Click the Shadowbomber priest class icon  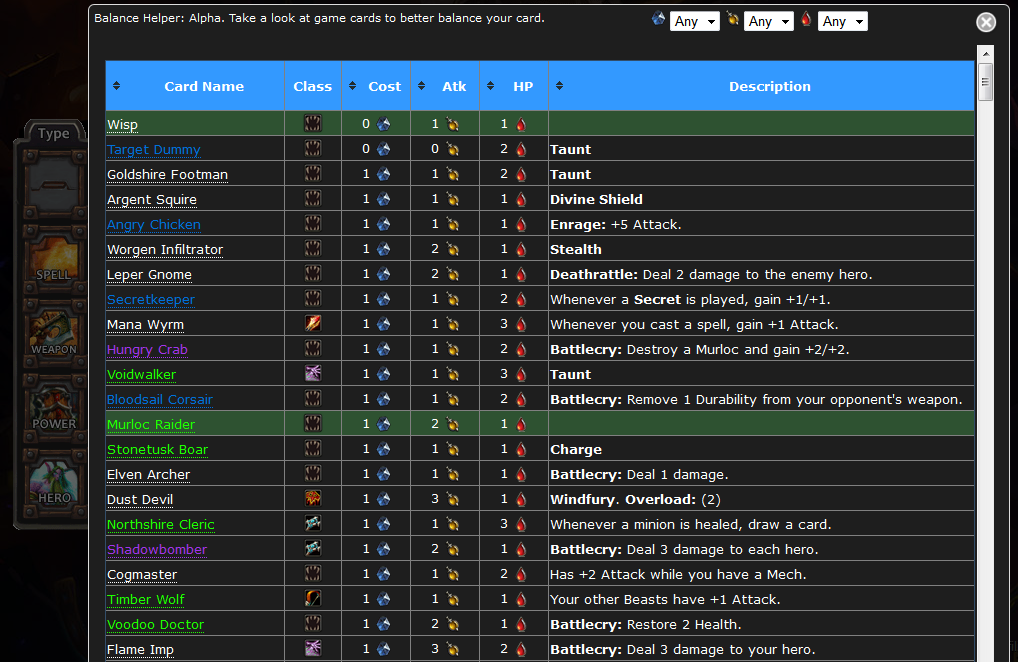pos(313,548)
